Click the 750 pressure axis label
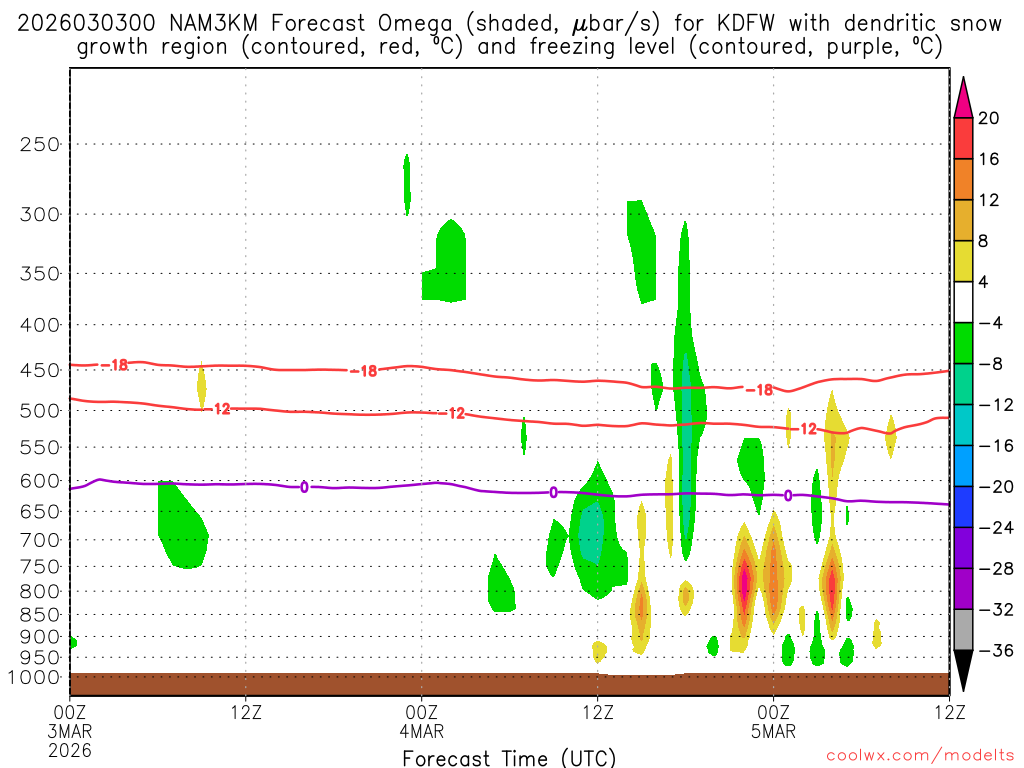Screen dimensions: 1024x768 40,566
